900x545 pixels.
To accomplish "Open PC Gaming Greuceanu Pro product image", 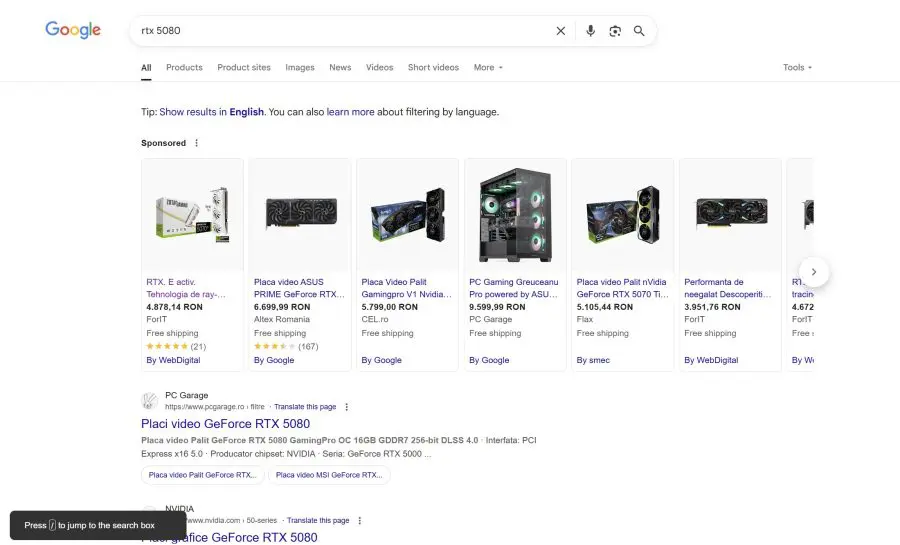I will pyautogui.click(x=515, y=215).
